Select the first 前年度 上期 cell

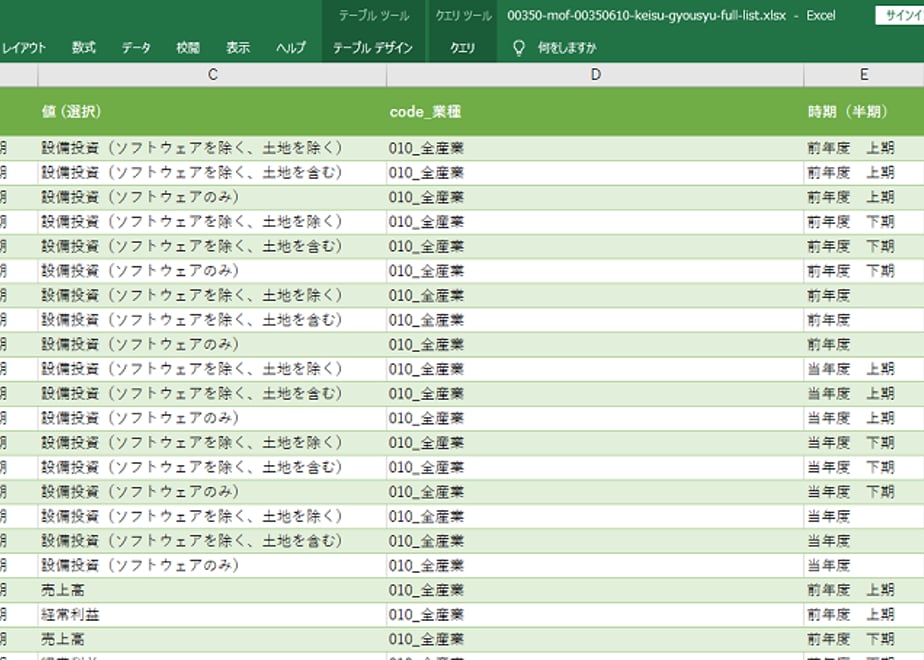point(864,148)
